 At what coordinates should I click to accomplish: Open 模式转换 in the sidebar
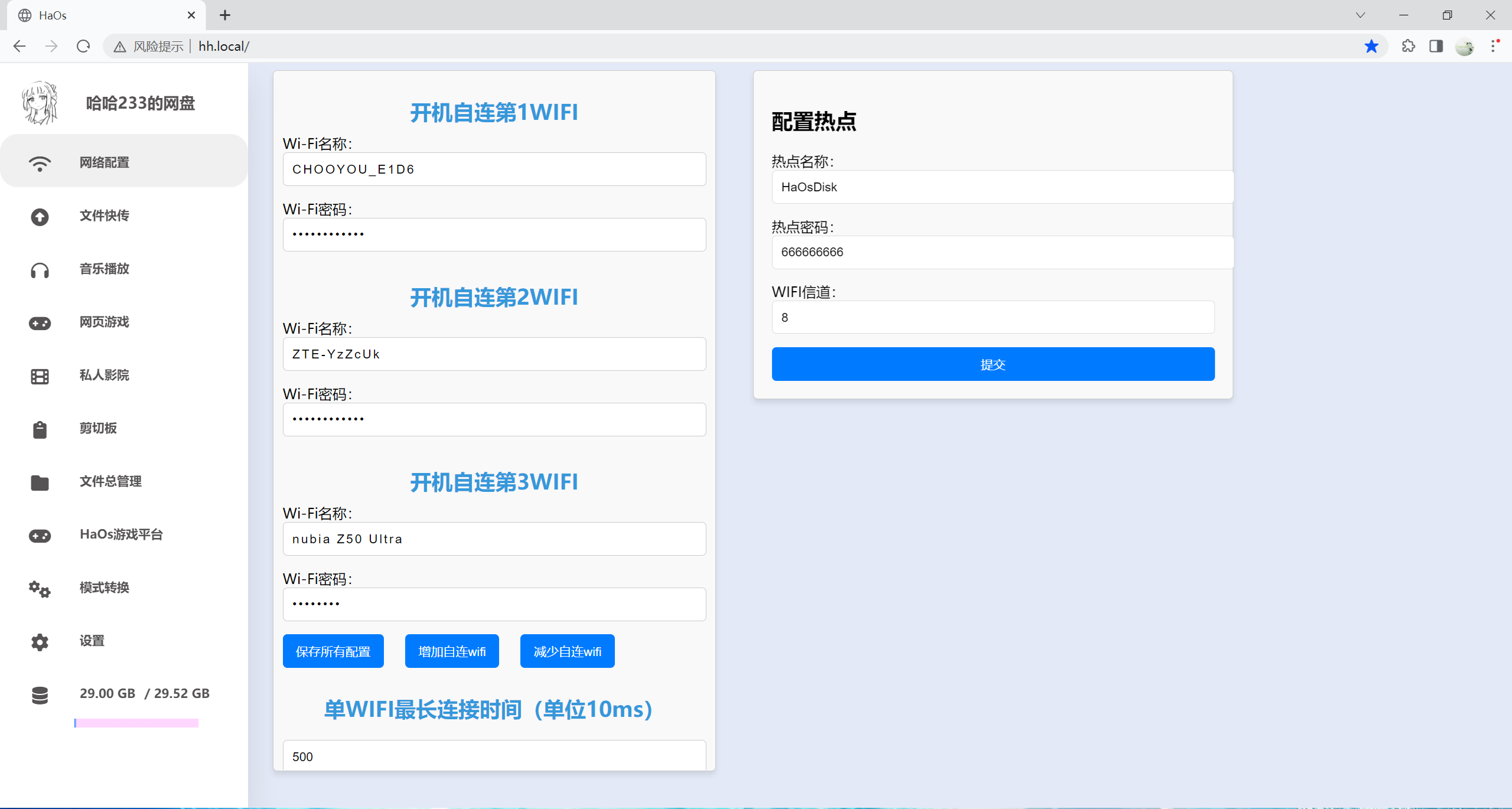click(124, 588)
